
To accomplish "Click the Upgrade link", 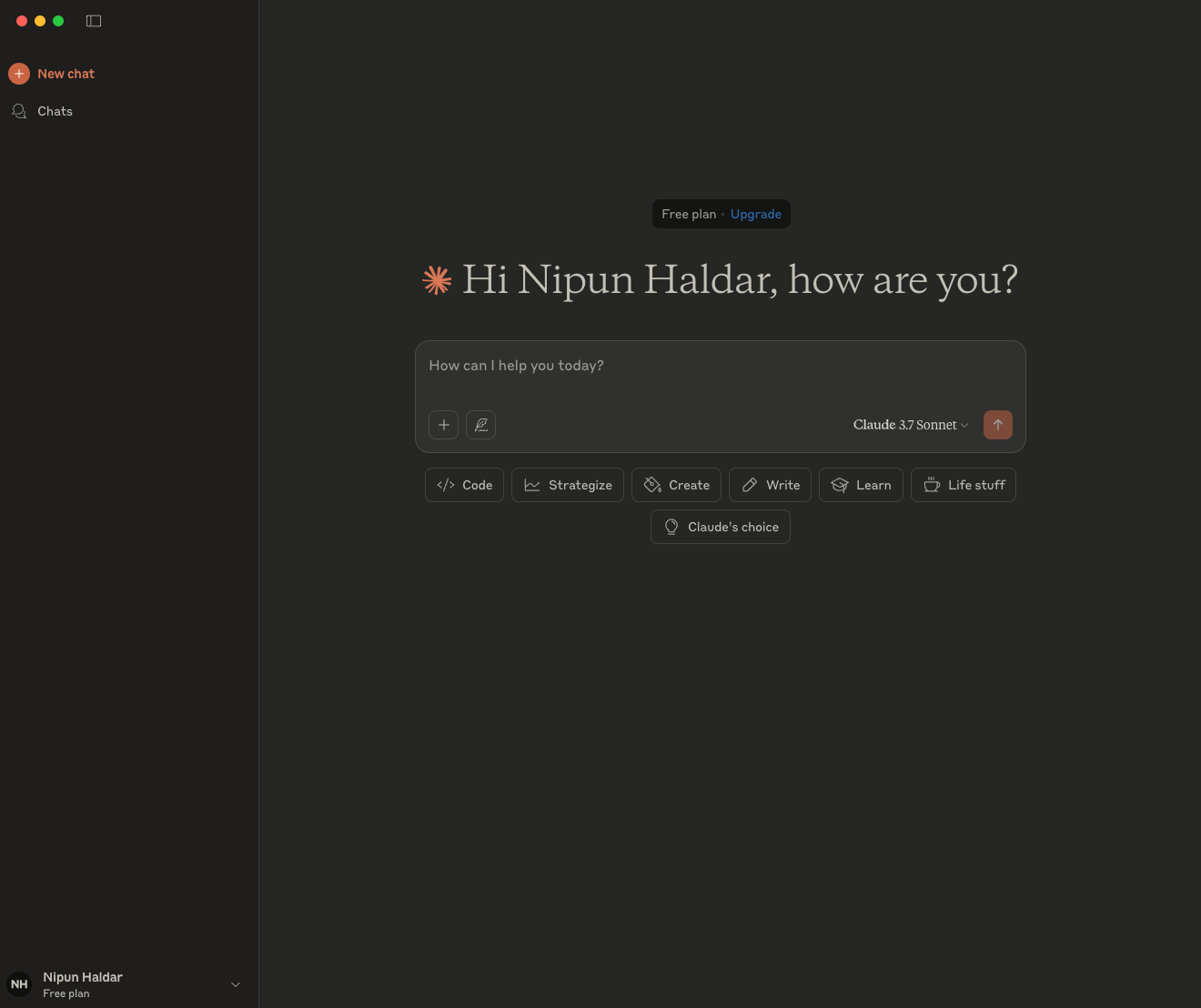I will click(755, 214).
